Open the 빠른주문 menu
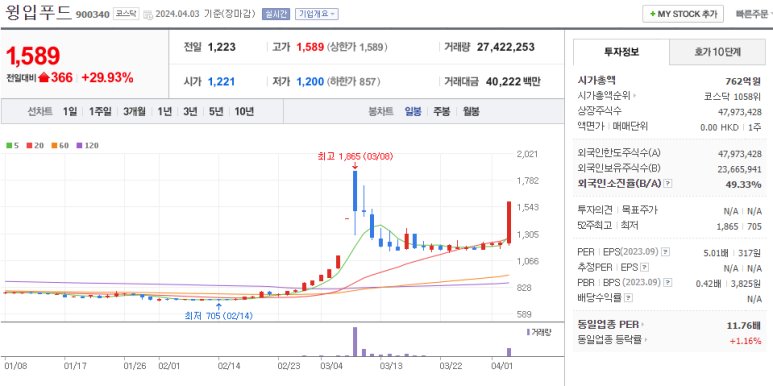Image resolution: width=773 pixels, height=386 pixels. 753,14
